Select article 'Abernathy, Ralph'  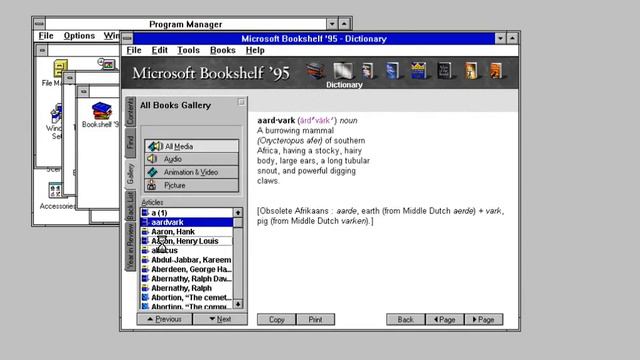[187, 288]
